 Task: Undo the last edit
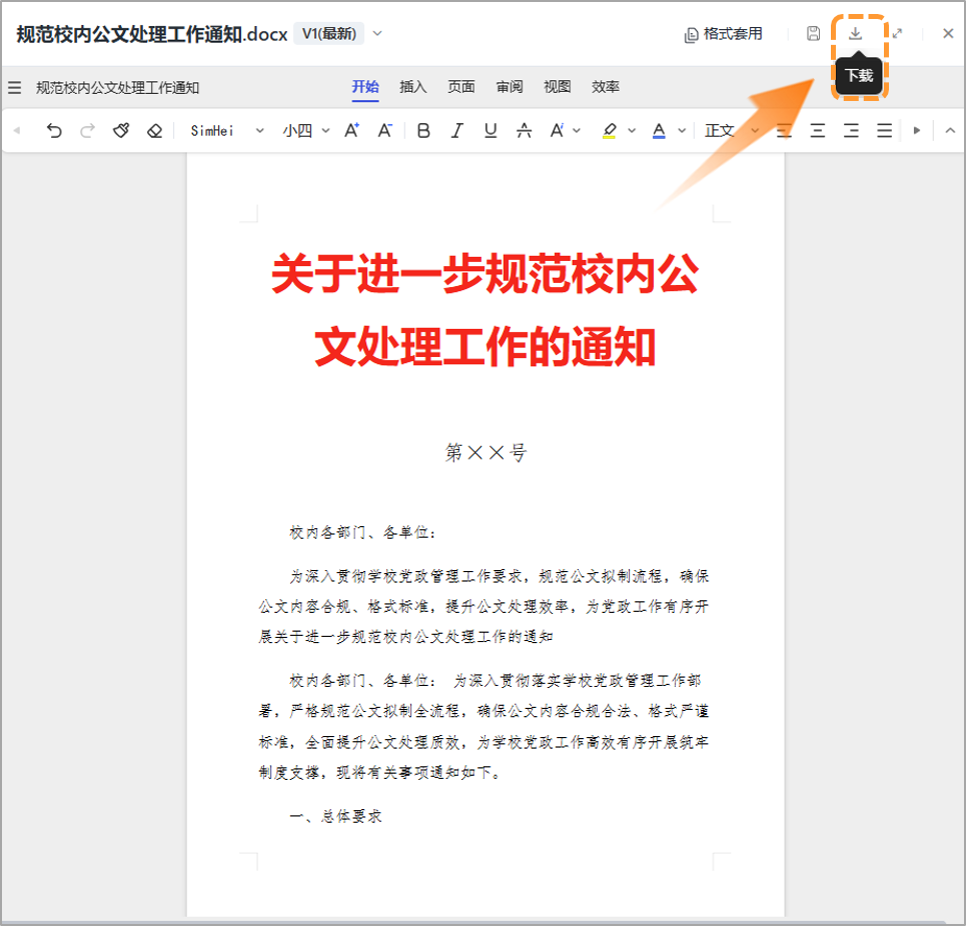click(x=55, y=130)
